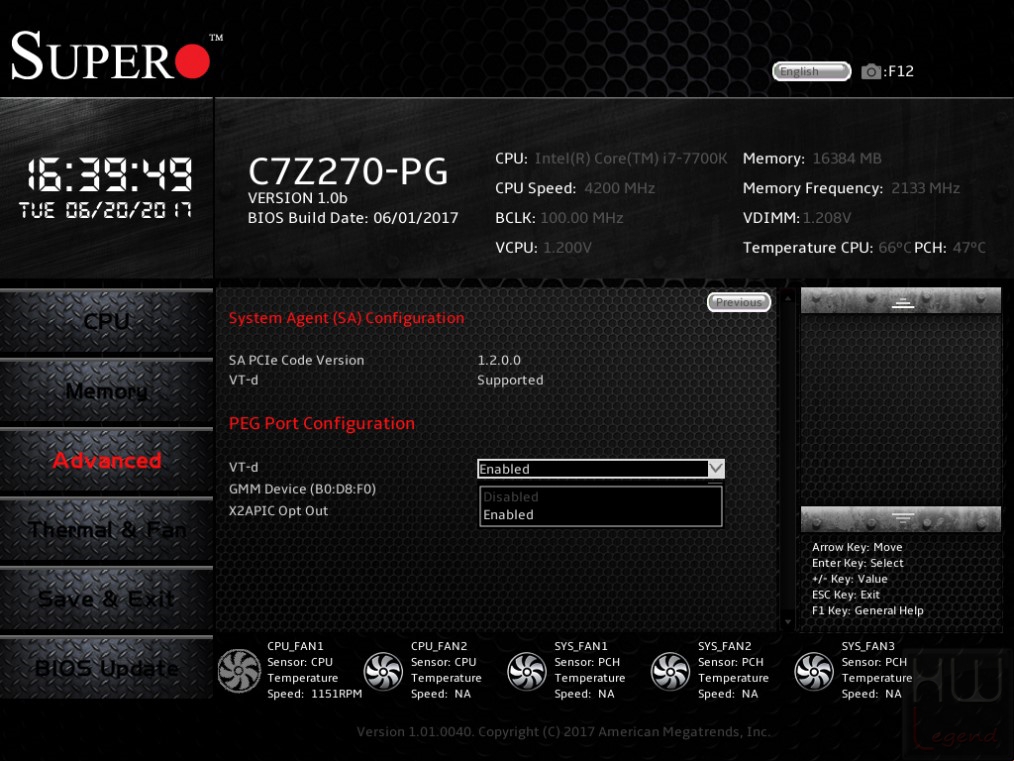Click the PEG Port Configuration heading
This screenshot has width=1014, height=761.
point(321,423)
